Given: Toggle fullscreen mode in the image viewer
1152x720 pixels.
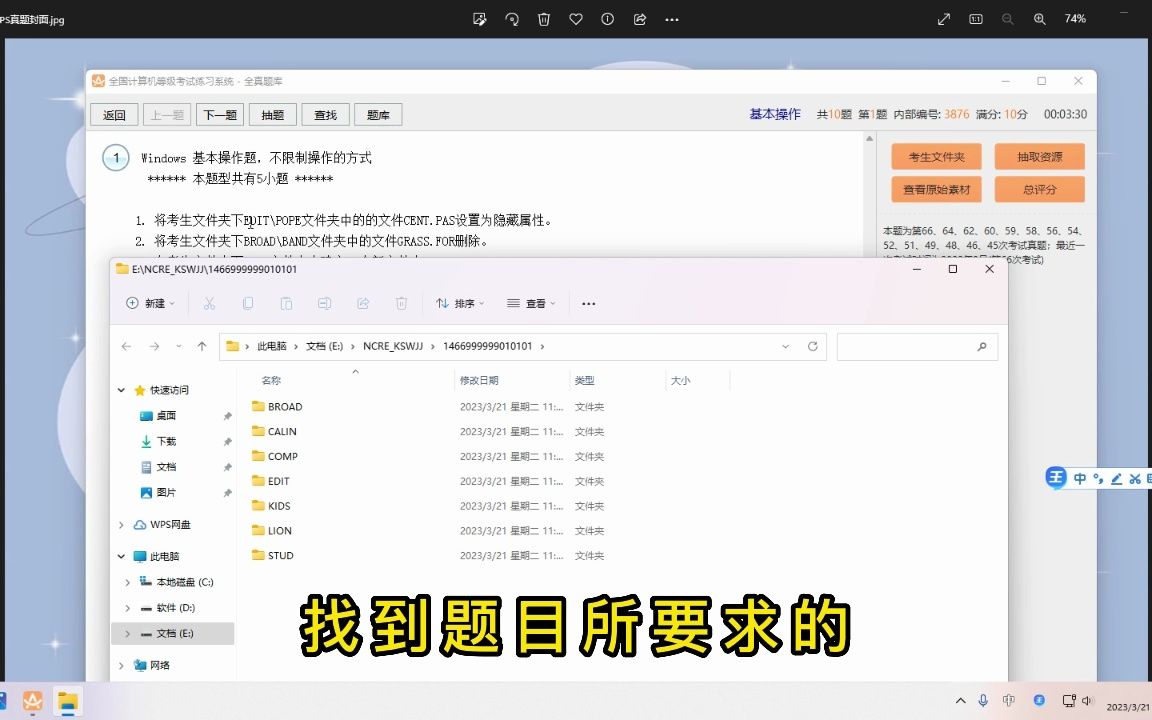Looking at the screenshot, I should [943, 19].
